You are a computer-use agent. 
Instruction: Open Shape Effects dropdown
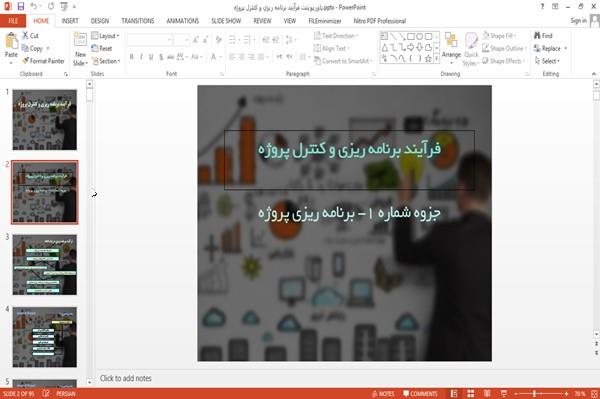tap(504, 61)
